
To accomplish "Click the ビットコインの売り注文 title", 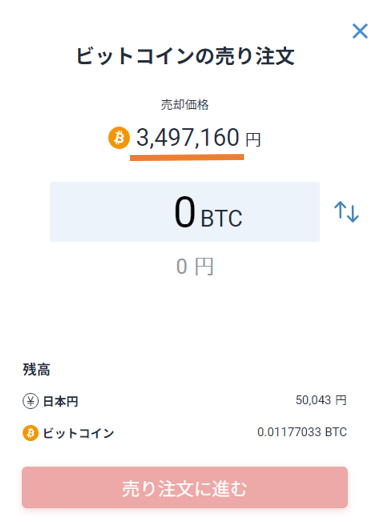I will (x=185, y=56).
